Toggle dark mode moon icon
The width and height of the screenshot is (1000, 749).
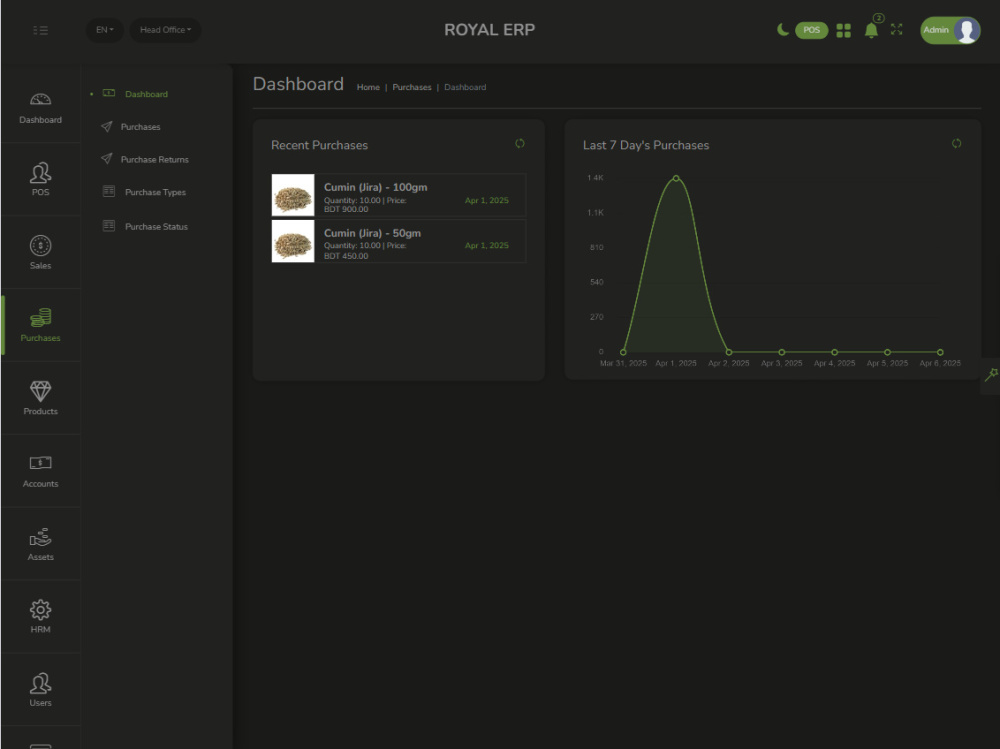(783, 29)
